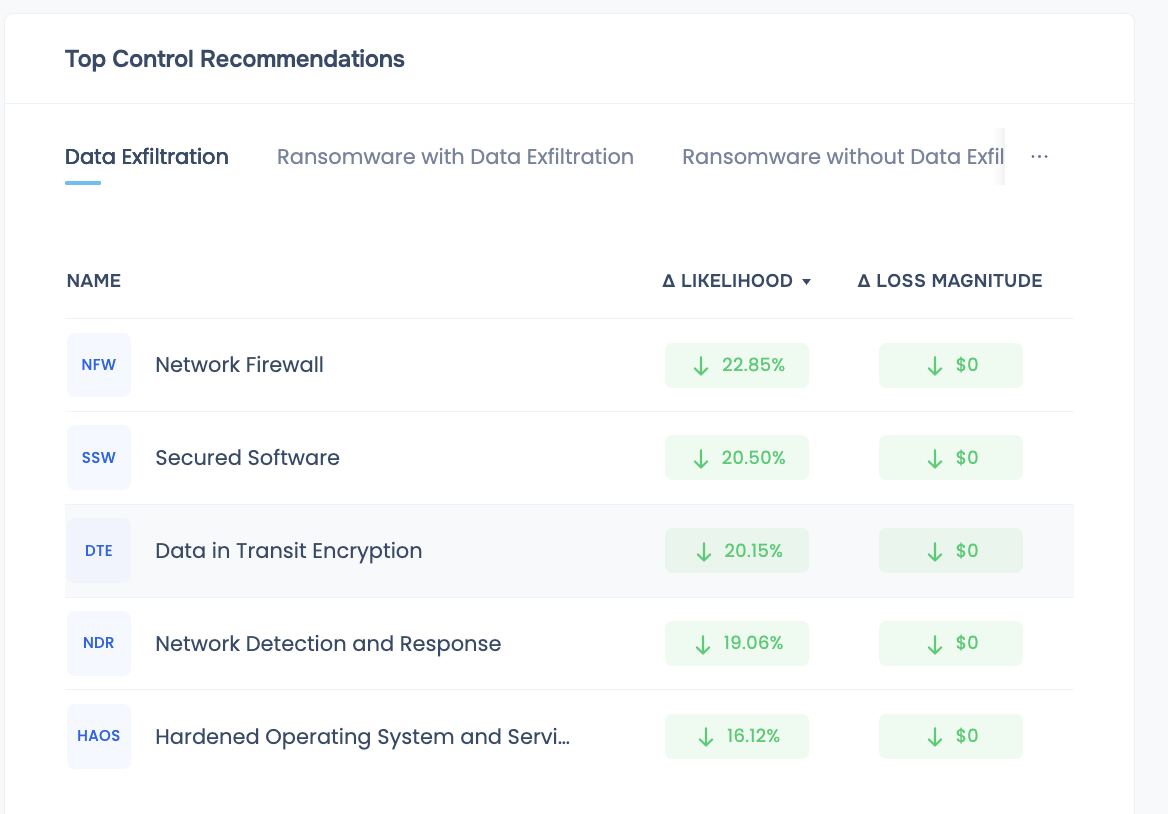Click the HAOS badge icon
The image size is (1168, 814).
click(99, 736)
